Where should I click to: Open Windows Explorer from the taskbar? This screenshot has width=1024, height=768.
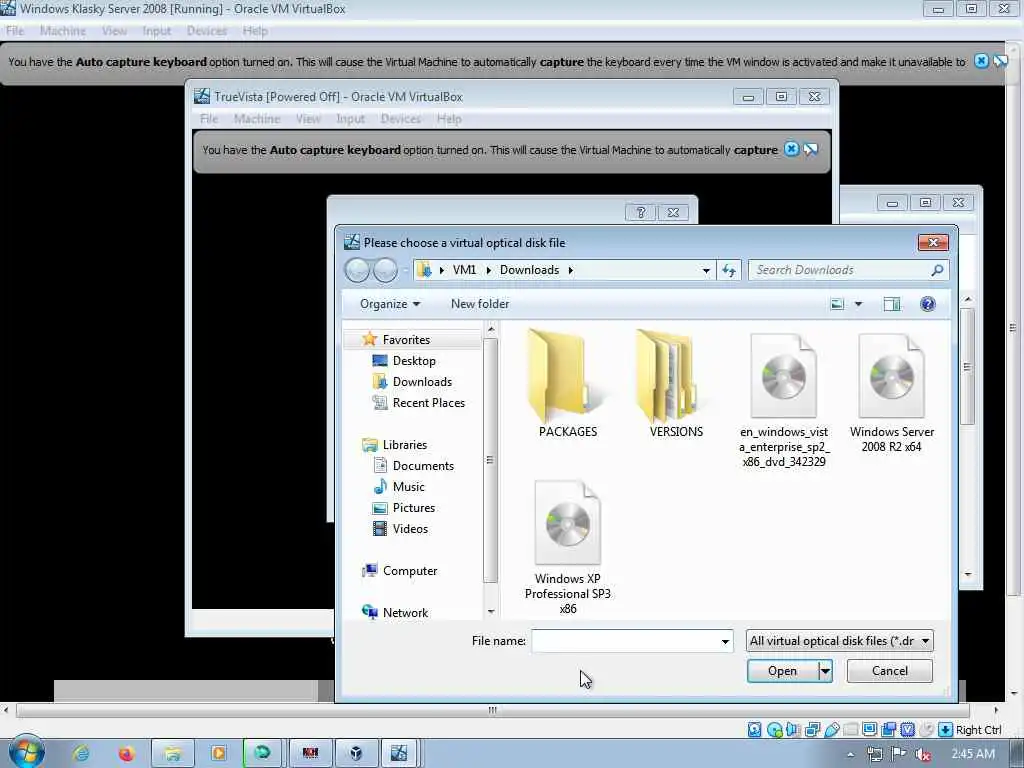(172, 753)
